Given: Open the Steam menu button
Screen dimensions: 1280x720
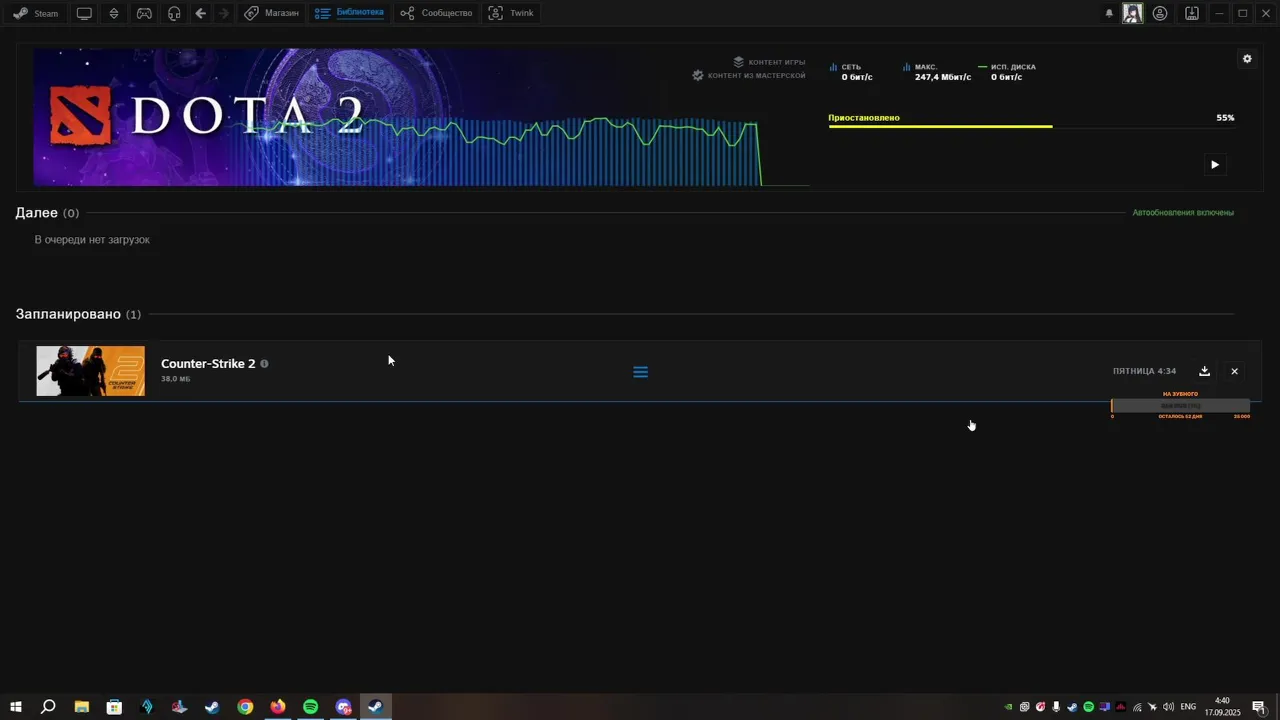Looking at the screenshot, I should tap(36, 13).
